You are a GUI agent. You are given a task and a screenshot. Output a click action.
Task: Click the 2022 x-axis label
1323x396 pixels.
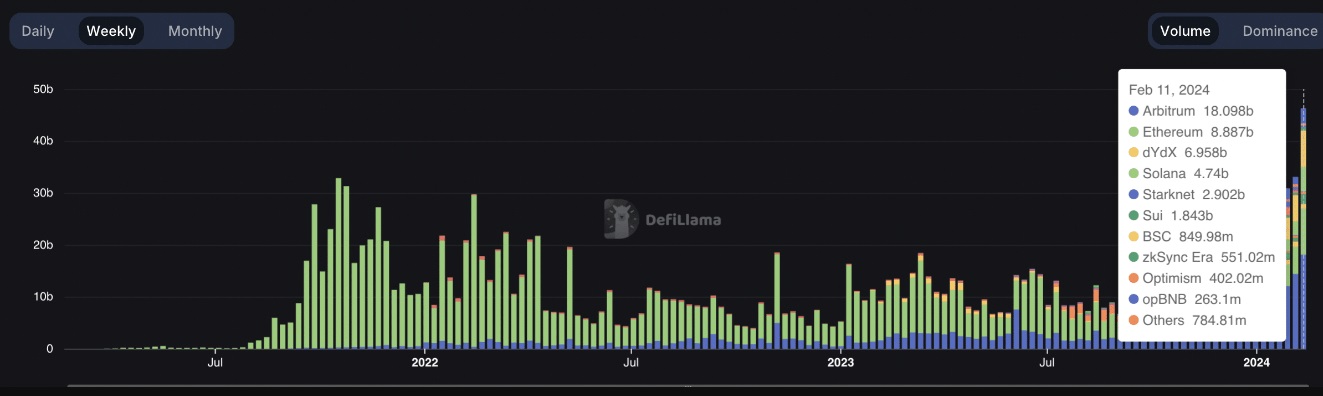[425, 362]
